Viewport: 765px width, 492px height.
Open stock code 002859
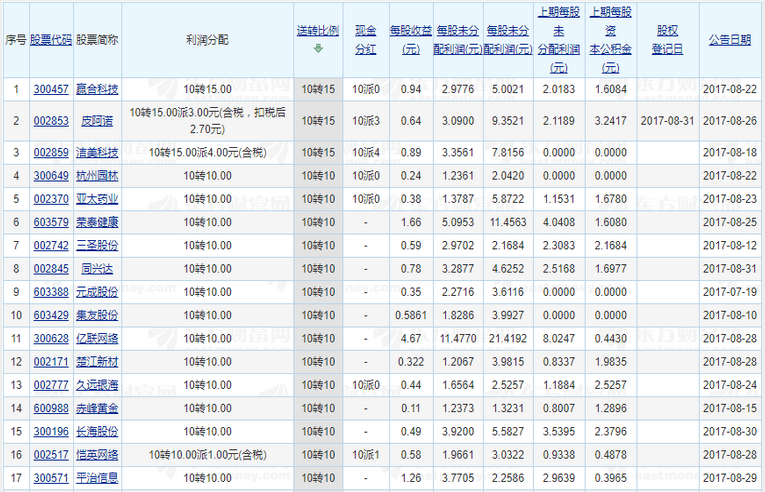(x=51, y=153)
